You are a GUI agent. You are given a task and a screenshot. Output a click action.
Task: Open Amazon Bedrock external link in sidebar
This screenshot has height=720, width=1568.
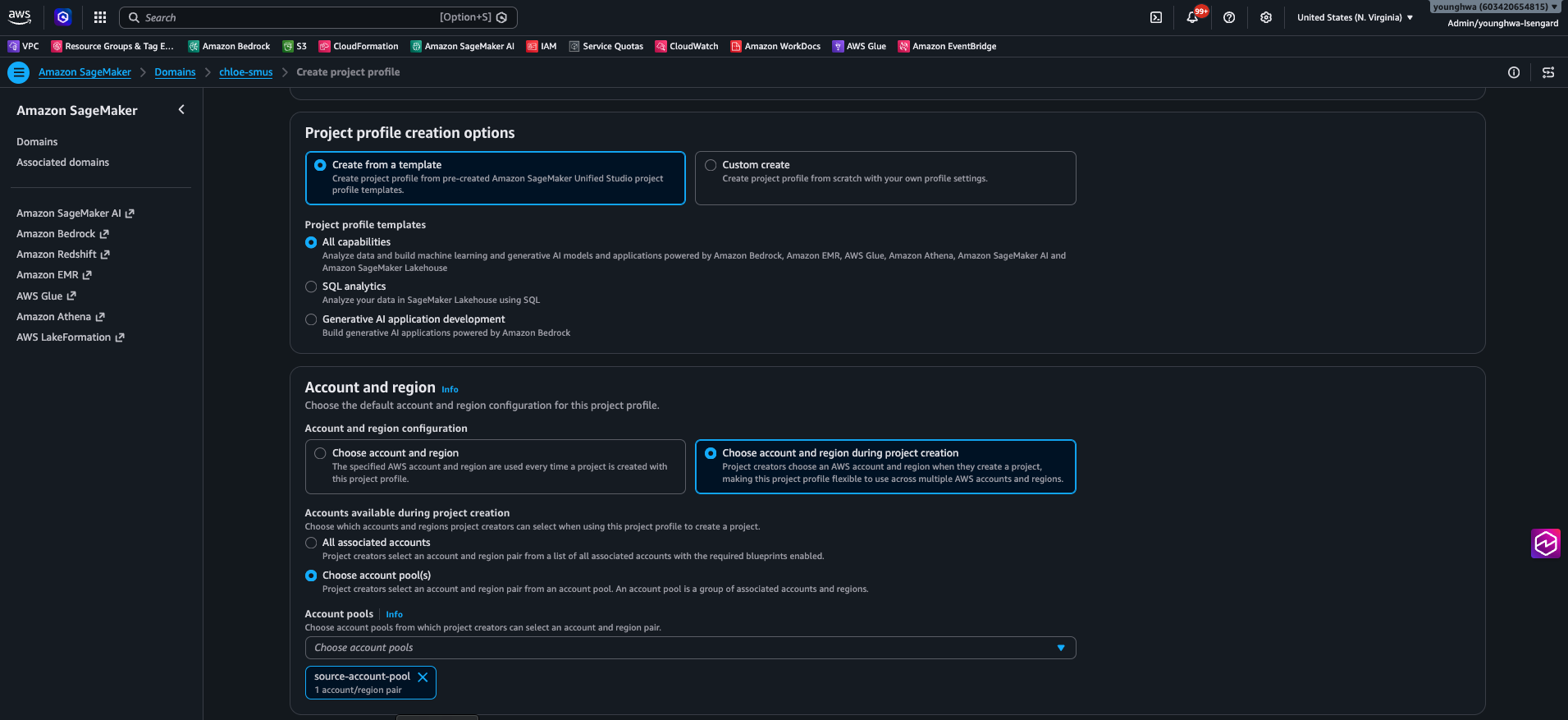pyautogui.click(x=62, y=234)
